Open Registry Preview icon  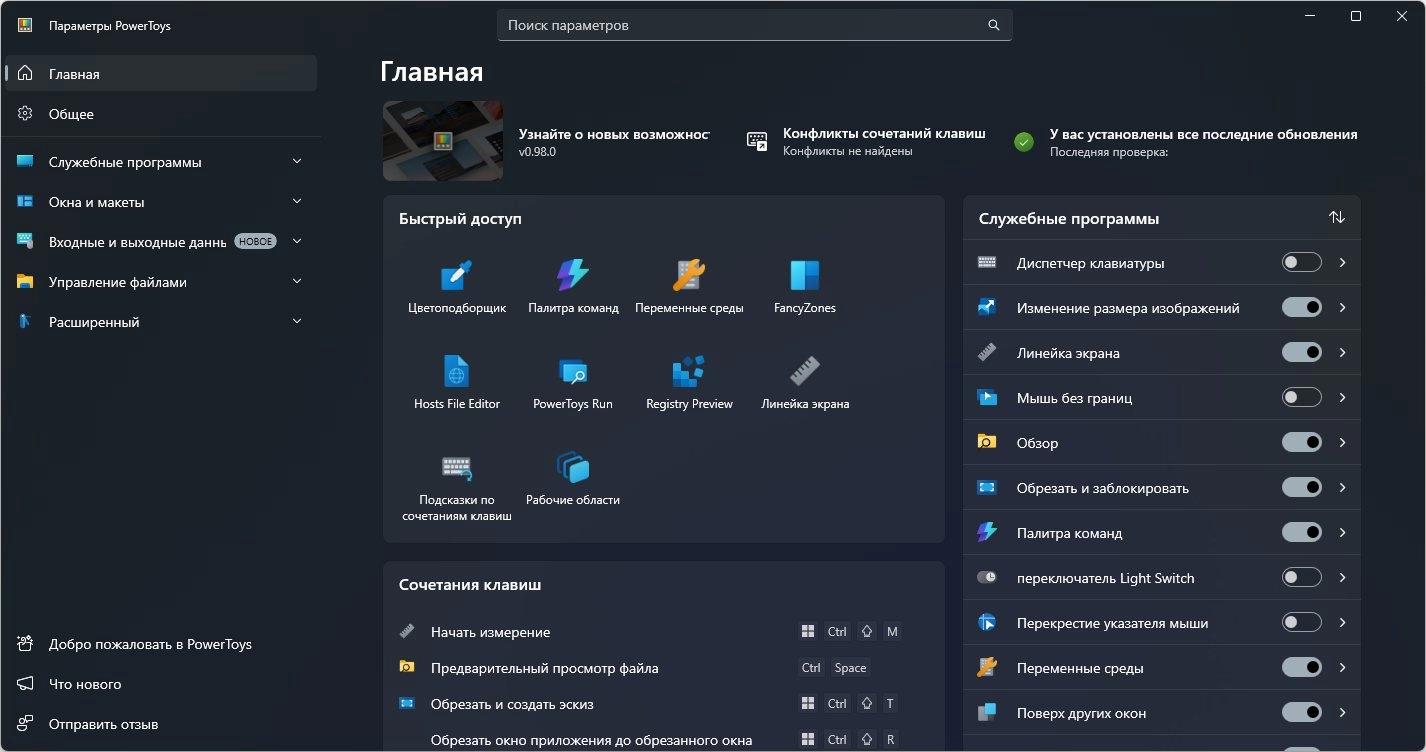pos(689,371)
